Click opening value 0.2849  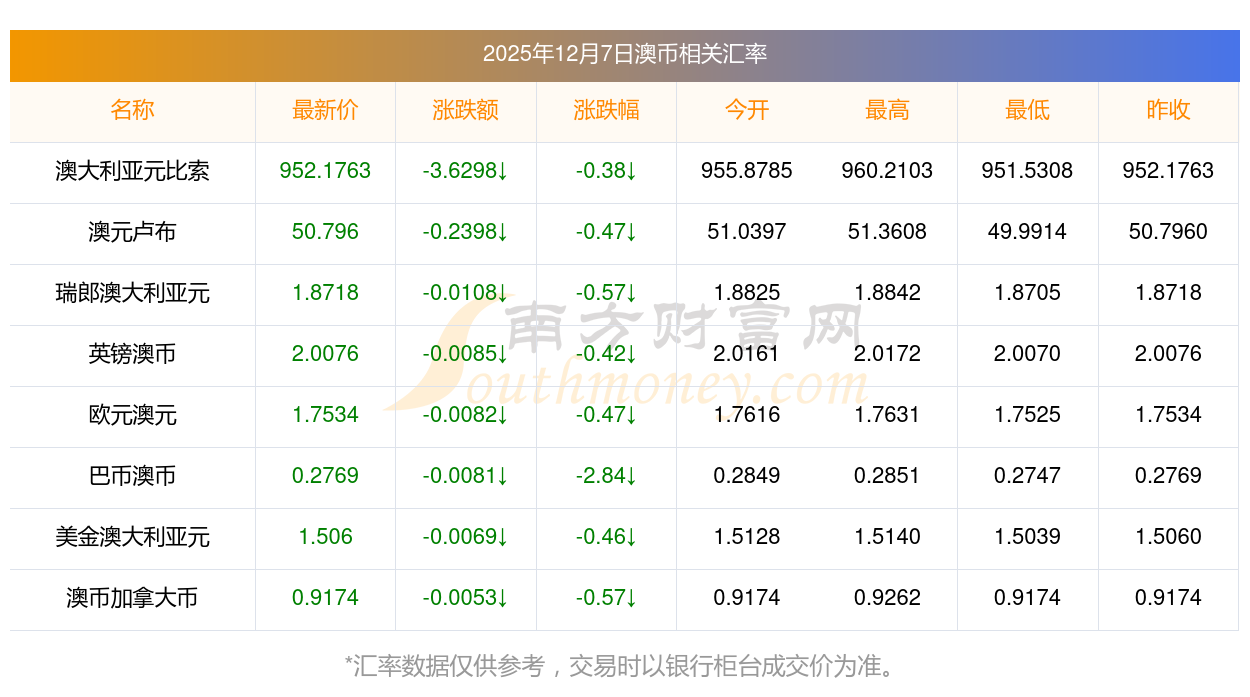pos(747,476)
